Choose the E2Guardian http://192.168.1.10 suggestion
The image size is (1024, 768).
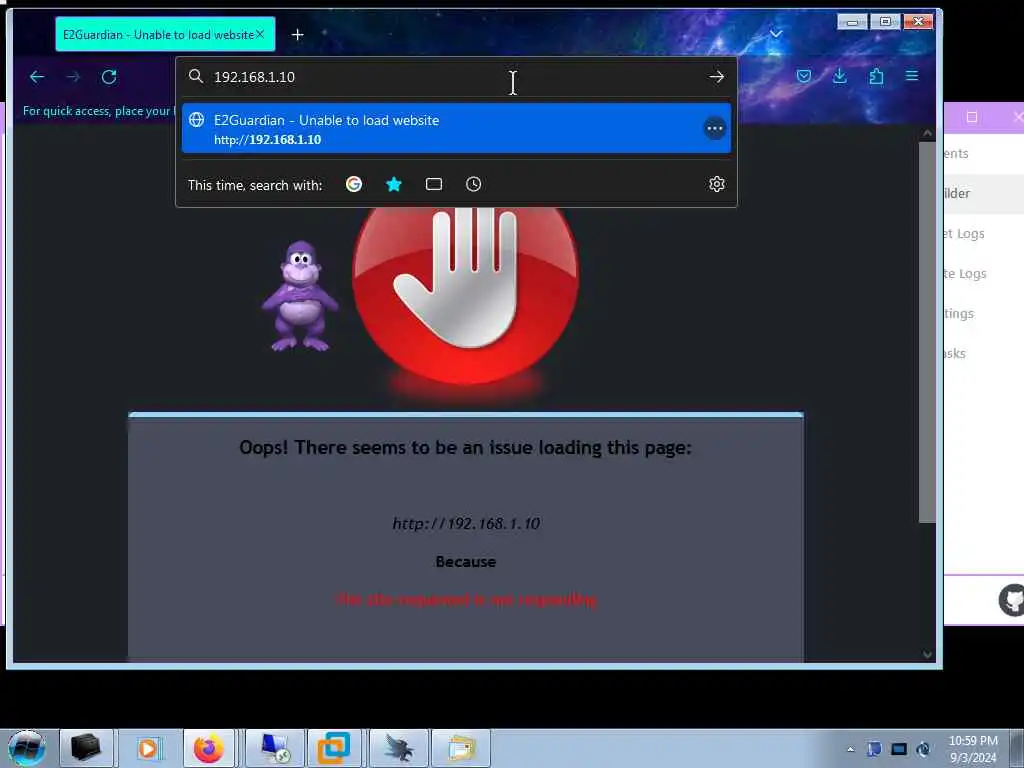tap(456, 128)
